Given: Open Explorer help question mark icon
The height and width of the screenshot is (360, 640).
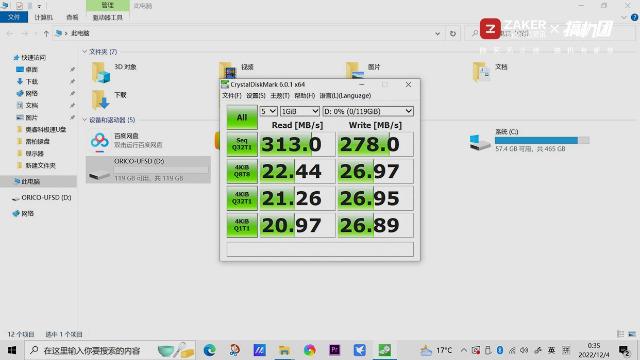Looking at the screenshot, I should 634,17.
